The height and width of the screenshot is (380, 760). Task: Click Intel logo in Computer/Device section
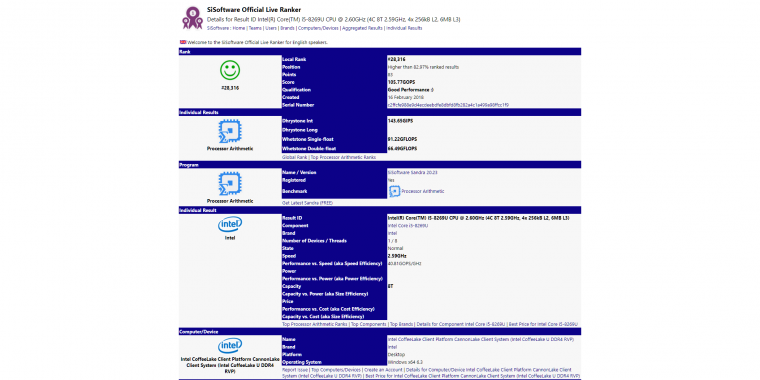230,346
